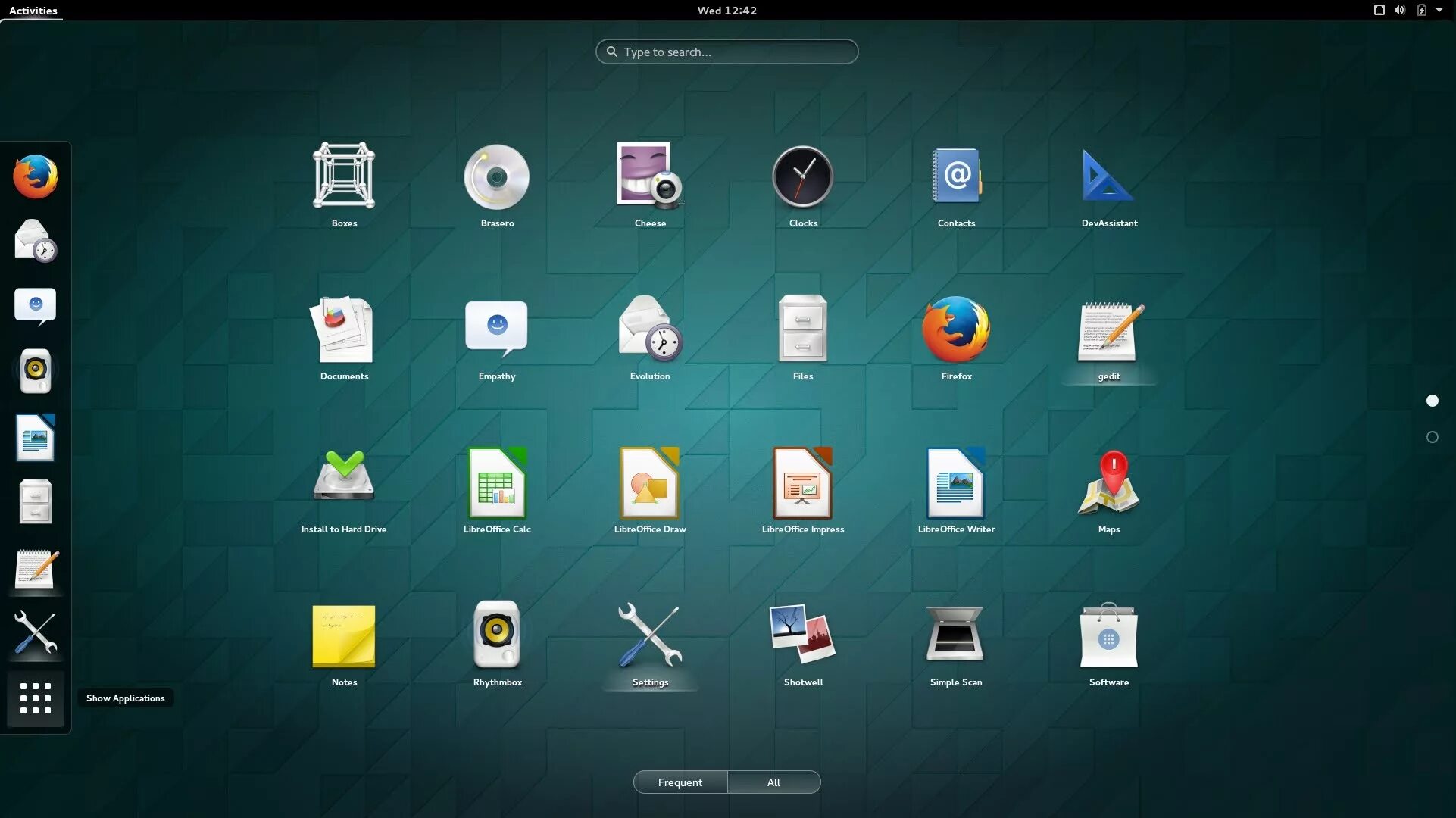The image size is (1456, 818).
Task: Click the Type to search field
Action: pos(726,52)
